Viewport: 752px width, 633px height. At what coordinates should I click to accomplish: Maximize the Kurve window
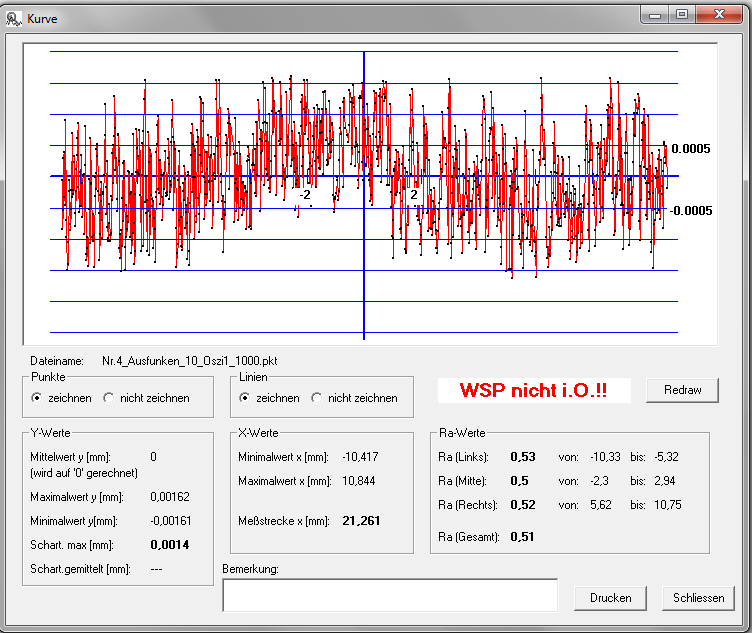point(682,15)
